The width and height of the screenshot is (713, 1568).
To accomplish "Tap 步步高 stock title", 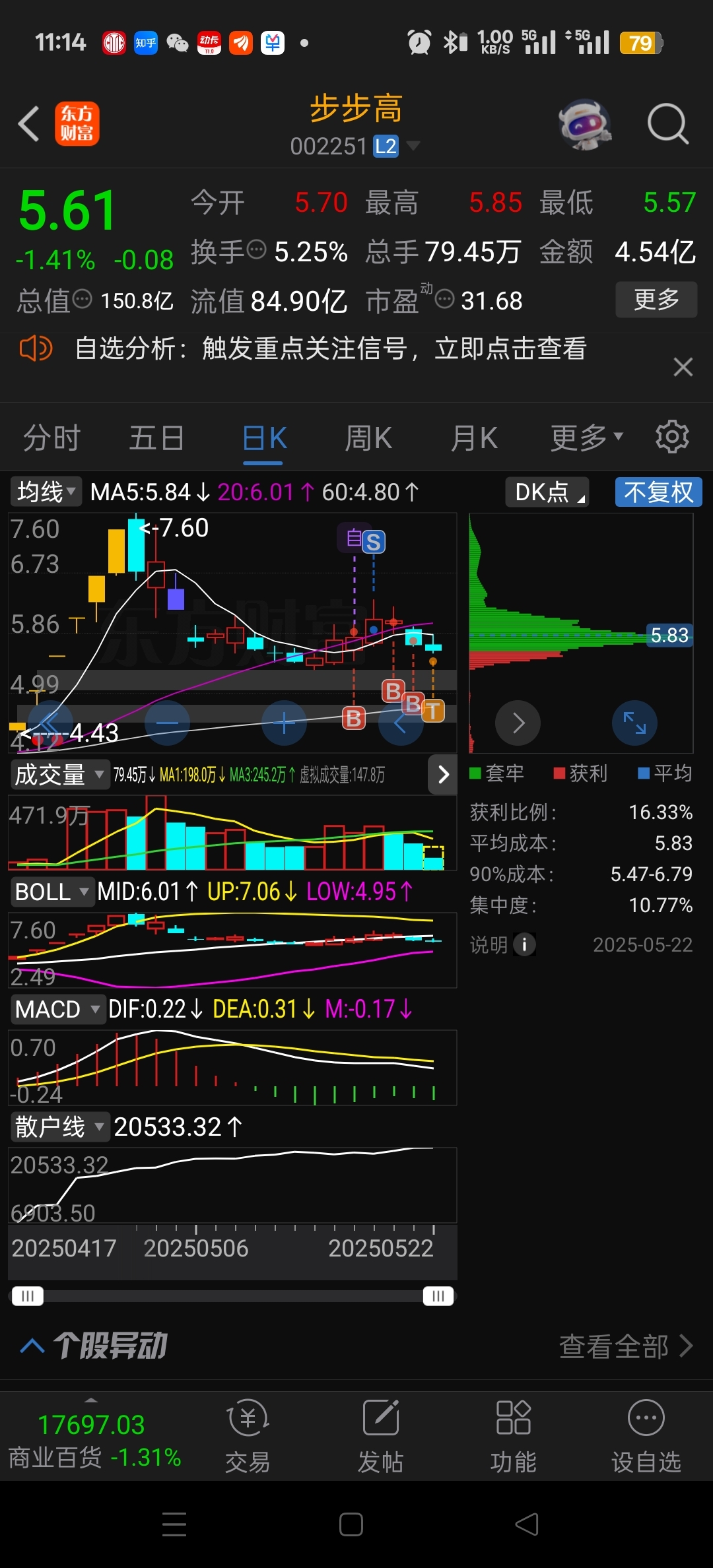I will pyautogui.click(x=356, y=108).
